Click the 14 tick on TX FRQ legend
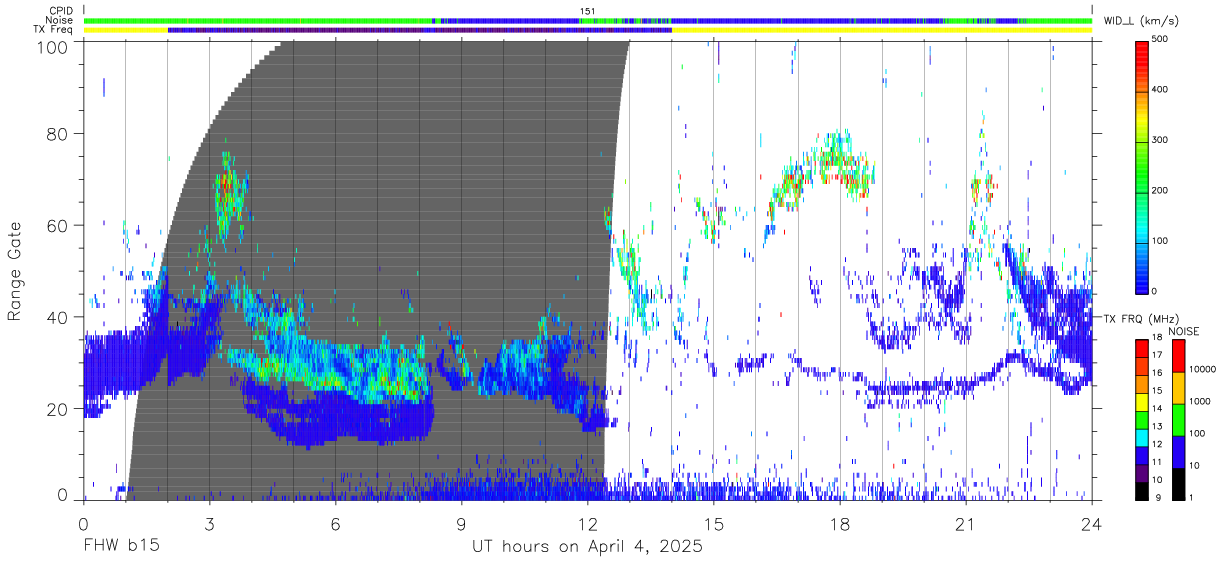This screenshot has height=567, width=1228. (x=1158, y=410)
